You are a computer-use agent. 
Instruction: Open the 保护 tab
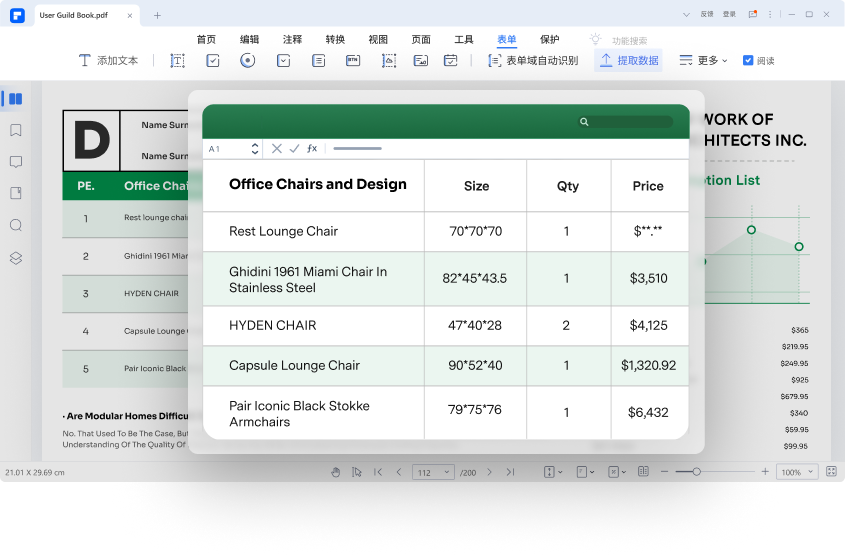click(549, 39)
